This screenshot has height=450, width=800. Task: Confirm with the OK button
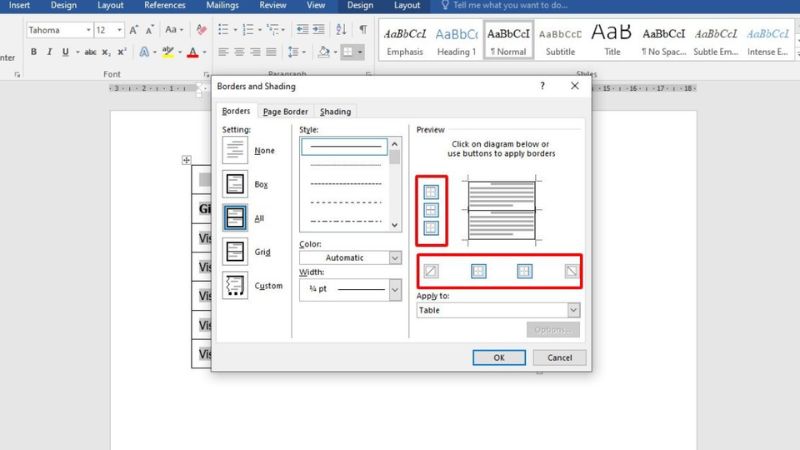click(499, 357)
